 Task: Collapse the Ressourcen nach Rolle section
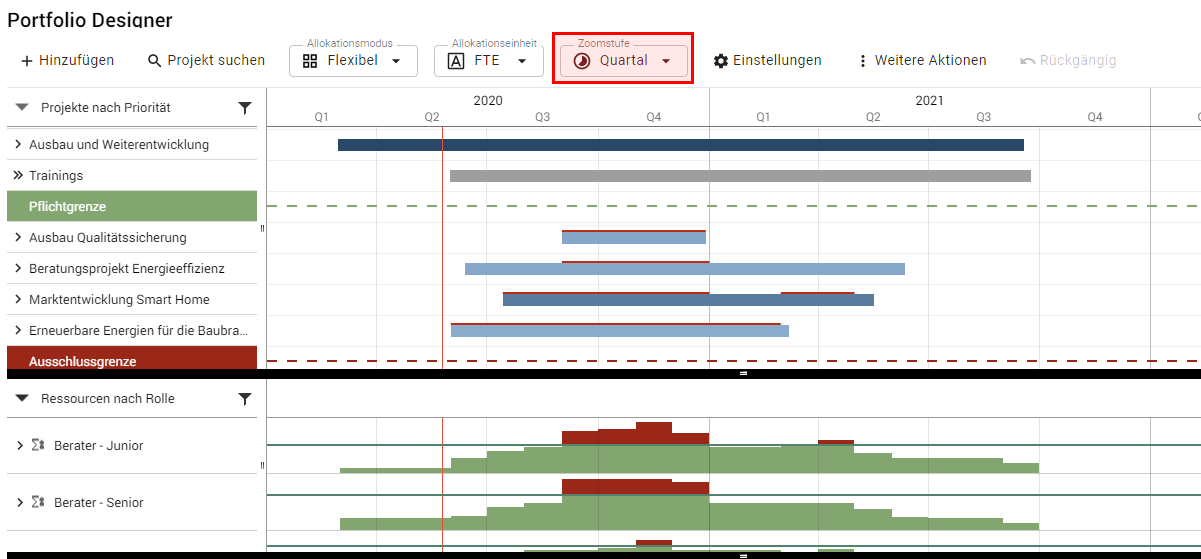pos(21,399)
